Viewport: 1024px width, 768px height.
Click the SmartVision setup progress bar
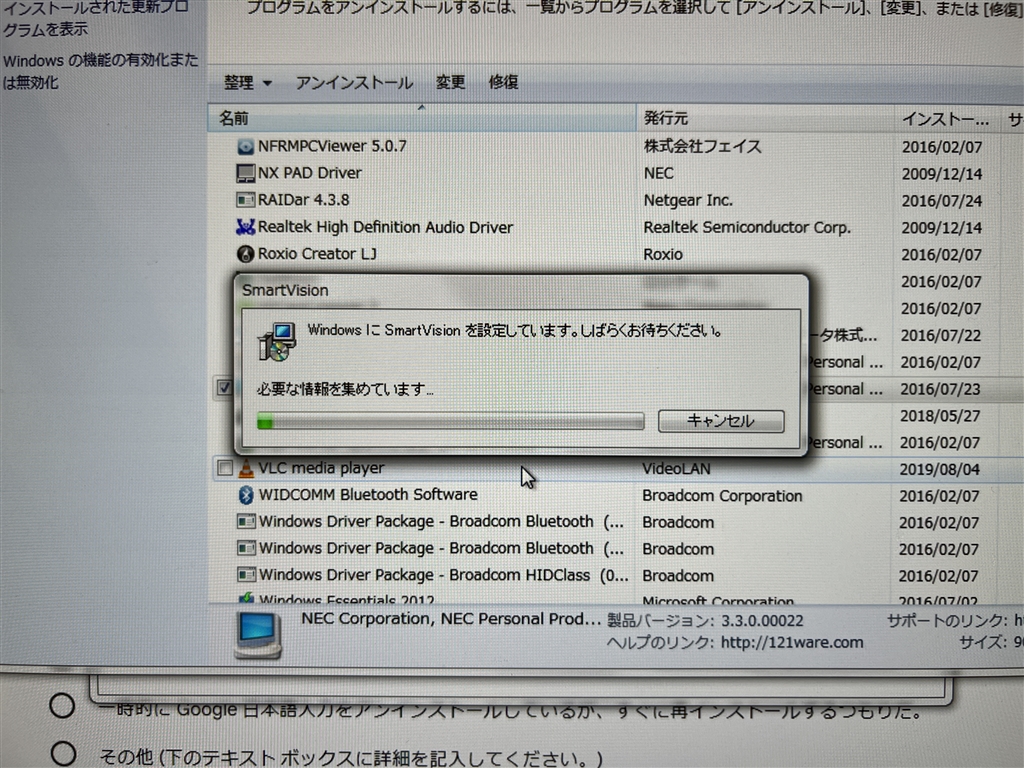[450, 421]
